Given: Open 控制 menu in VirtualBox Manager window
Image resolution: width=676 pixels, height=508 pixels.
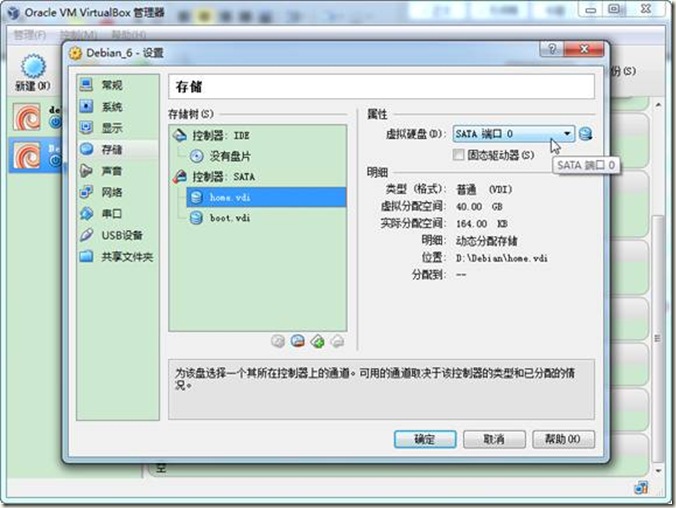Looking at the screenshot, I should pyautogui.click(x=78, y=35).
